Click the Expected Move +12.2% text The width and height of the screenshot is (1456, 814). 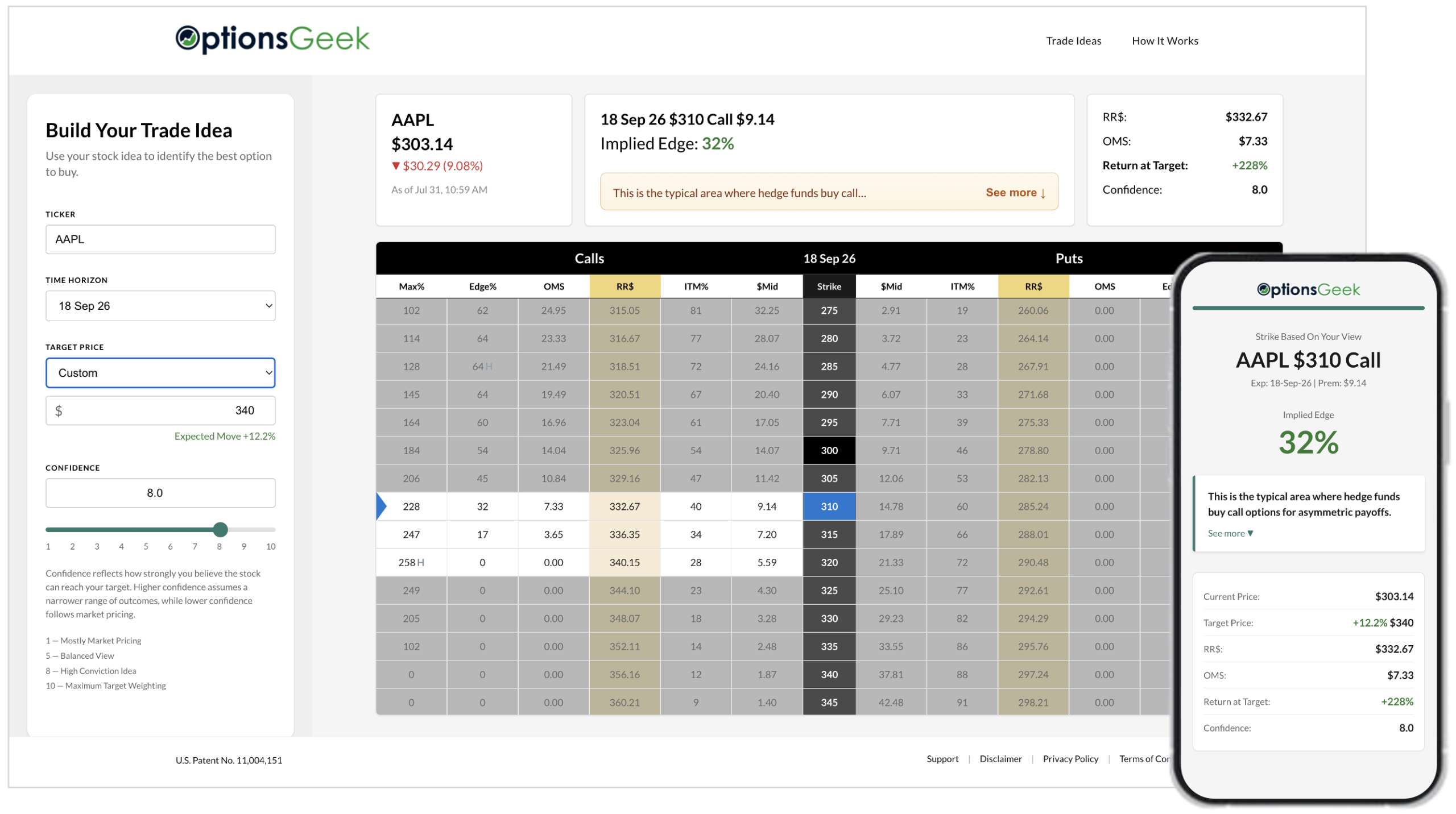[x=225, y=436]
